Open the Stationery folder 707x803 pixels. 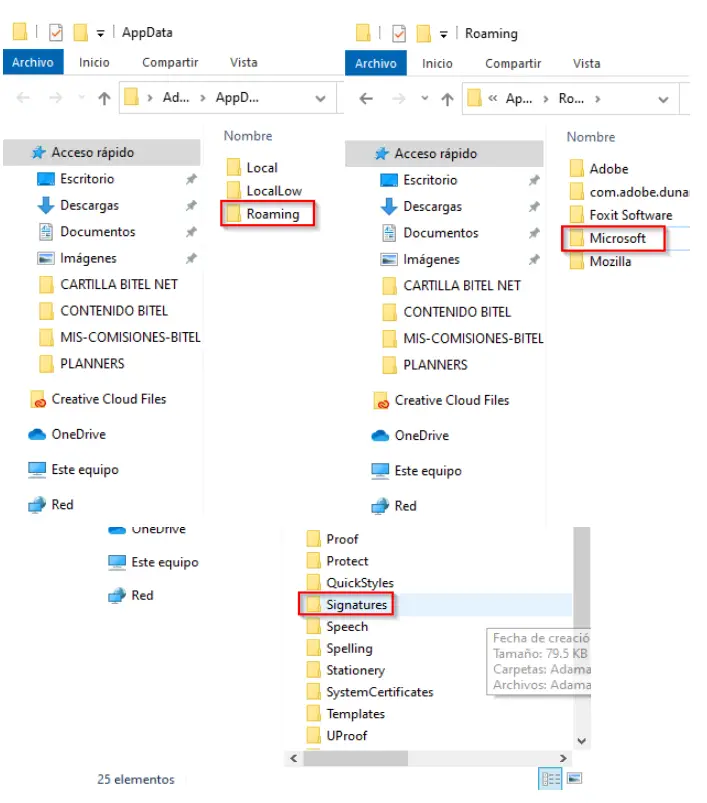pyautogui.click(x=346, y=670)
